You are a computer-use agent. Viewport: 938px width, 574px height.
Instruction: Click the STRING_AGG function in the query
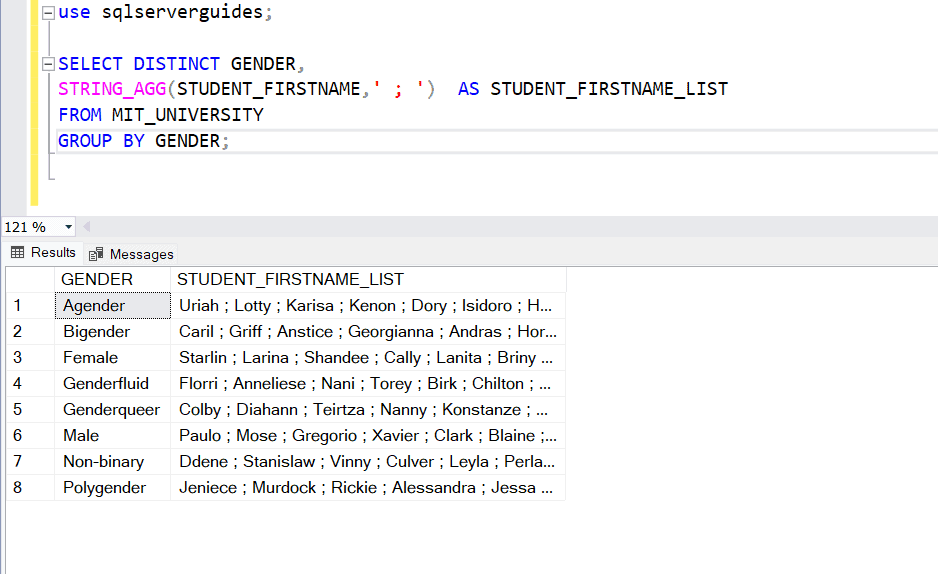112,89
